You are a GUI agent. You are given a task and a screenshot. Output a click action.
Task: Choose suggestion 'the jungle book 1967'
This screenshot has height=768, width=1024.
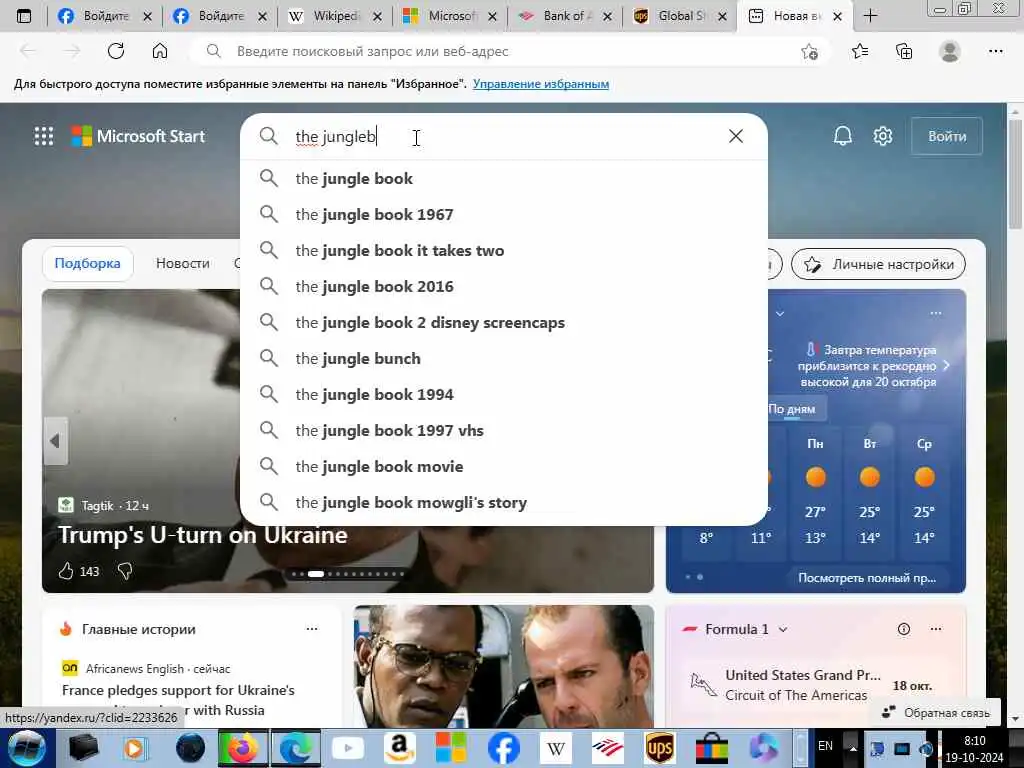pos(504,214)
